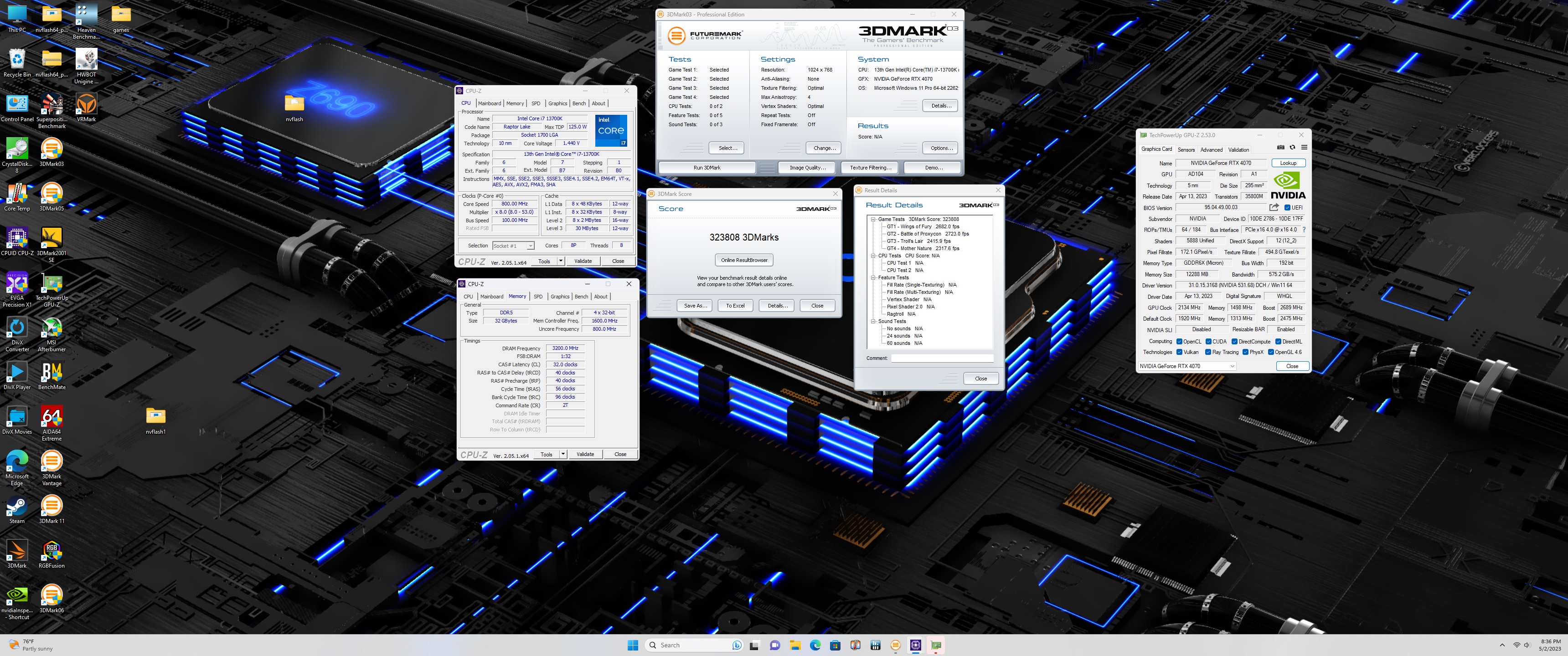Select the EVGA Precision X1 desktop icon
The image size is (1568, 656).
tap(17, 288)
